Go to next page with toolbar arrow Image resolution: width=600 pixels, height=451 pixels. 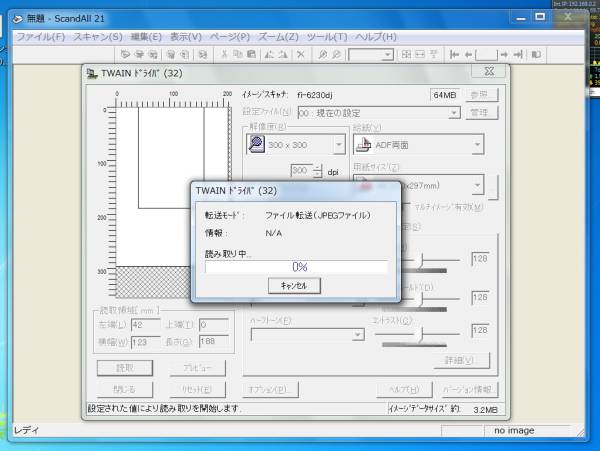504,55
